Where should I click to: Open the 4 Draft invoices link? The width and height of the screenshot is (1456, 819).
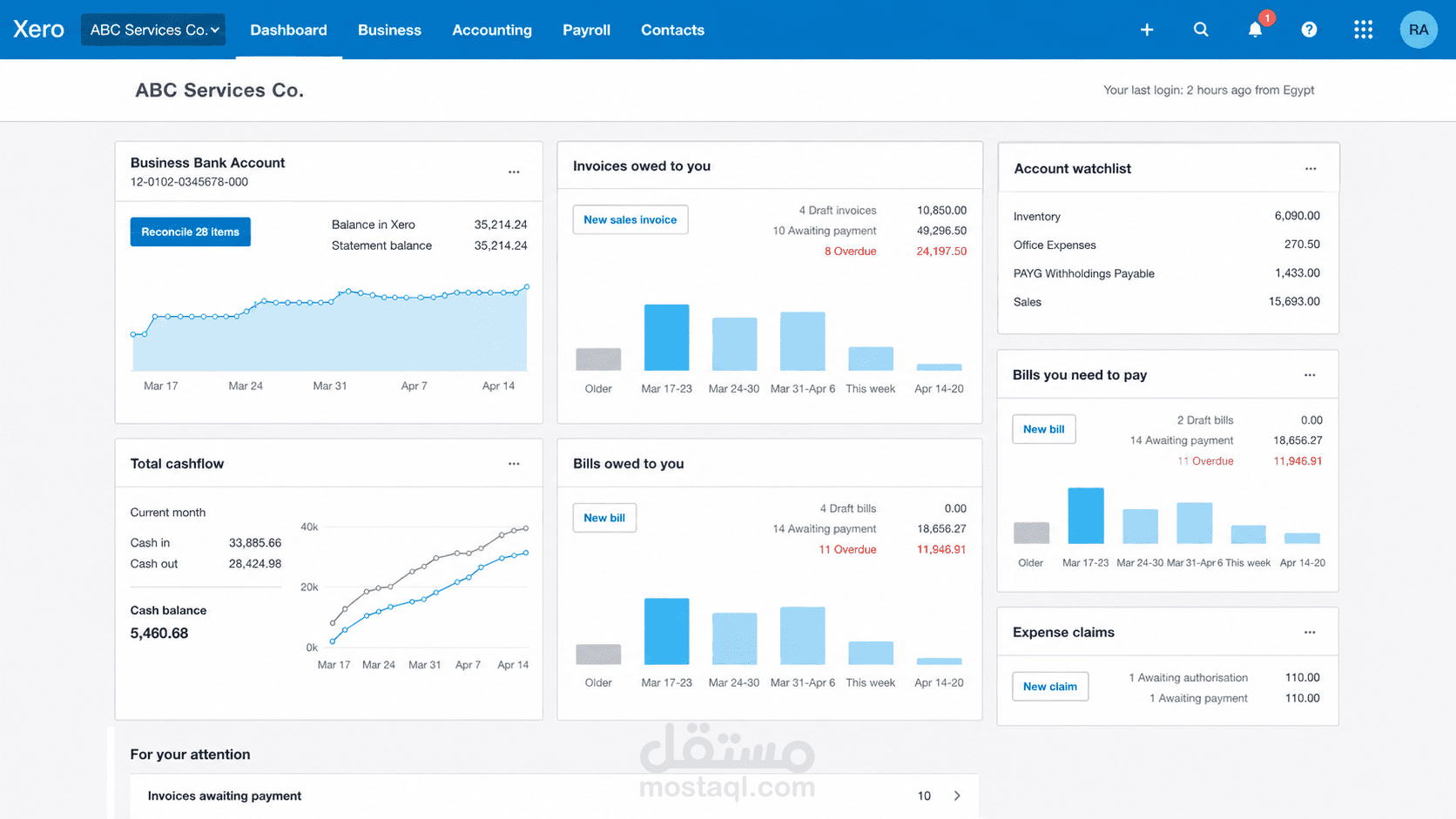pyautogui.click(x=838, y=211)
